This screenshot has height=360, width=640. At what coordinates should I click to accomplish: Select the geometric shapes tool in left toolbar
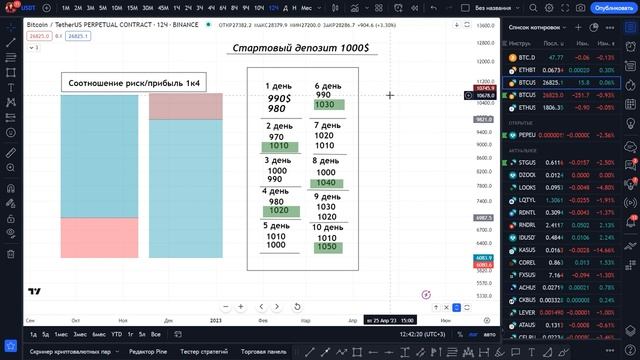(x=11, y=73)
